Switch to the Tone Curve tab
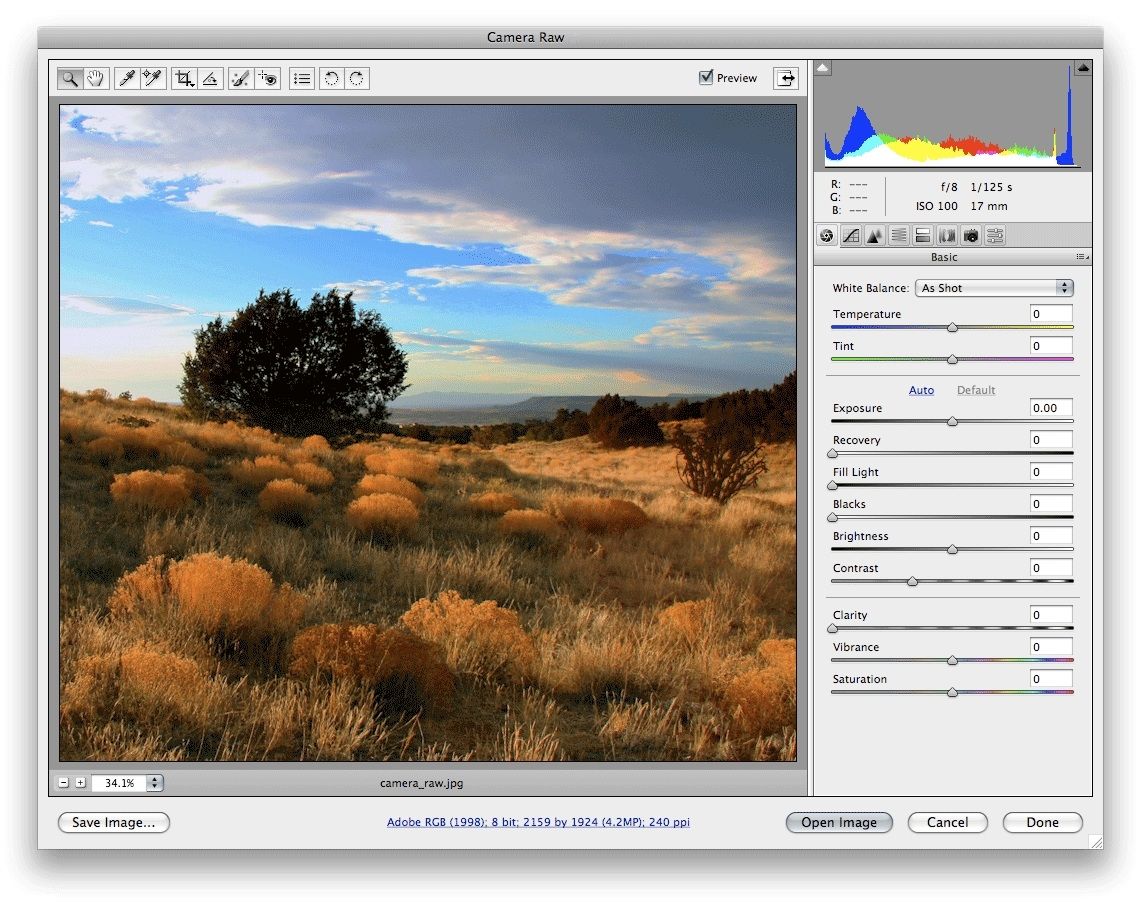 click(851, 236)
